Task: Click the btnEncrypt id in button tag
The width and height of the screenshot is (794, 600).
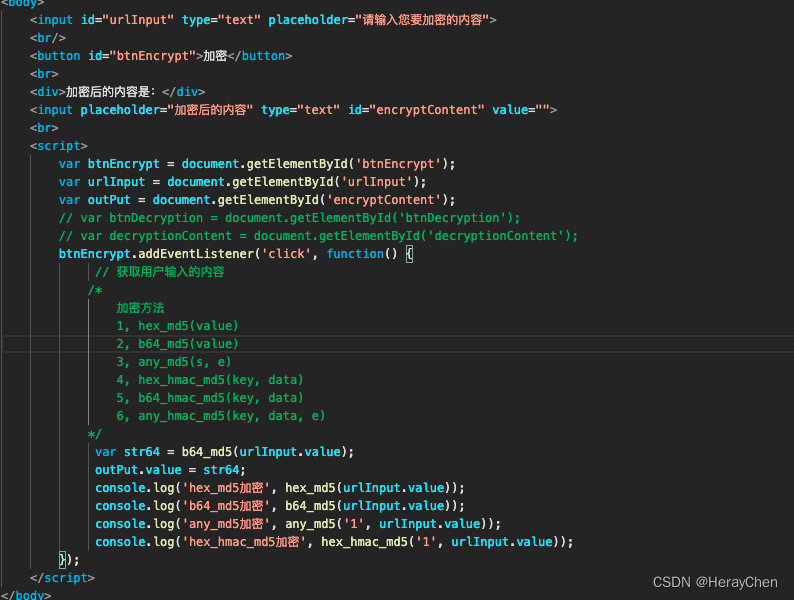Action: tap(152, 56)
